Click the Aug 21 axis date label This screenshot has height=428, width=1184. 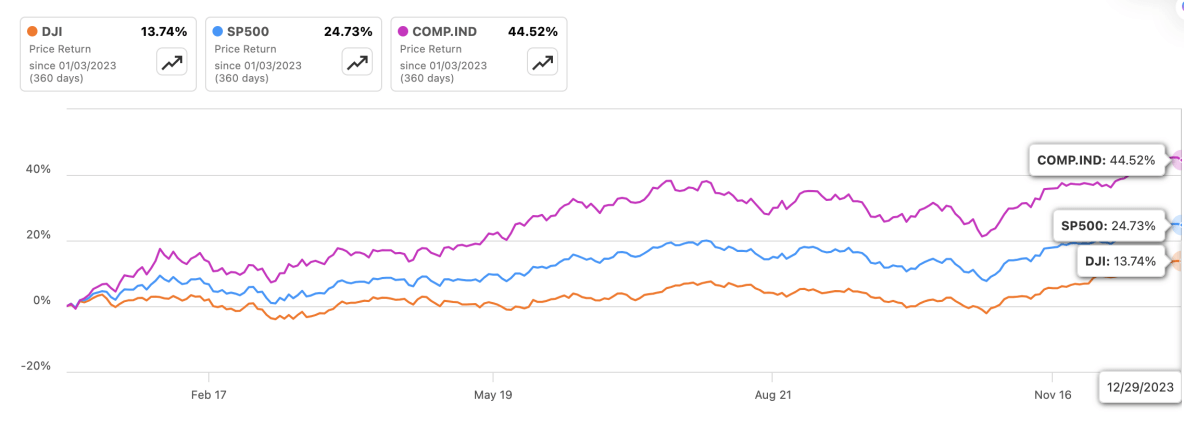(772, 395)
